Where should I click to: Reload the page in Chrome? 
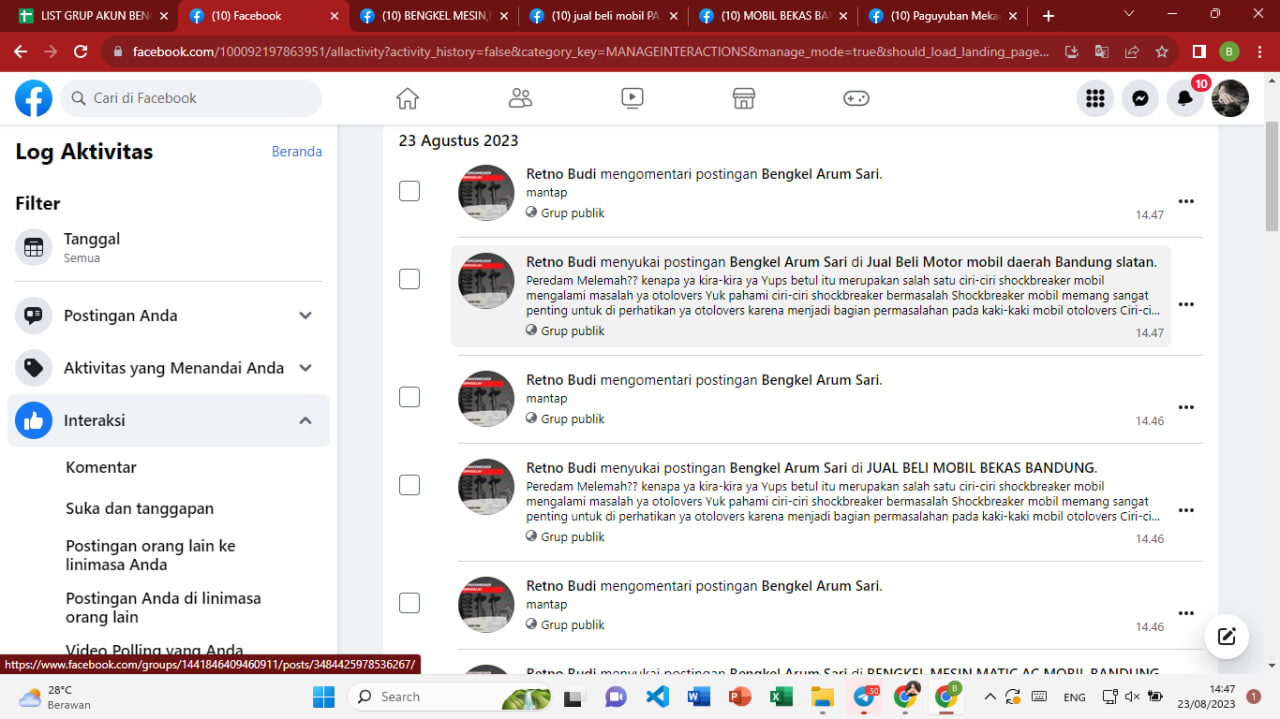tap(81, 51)
